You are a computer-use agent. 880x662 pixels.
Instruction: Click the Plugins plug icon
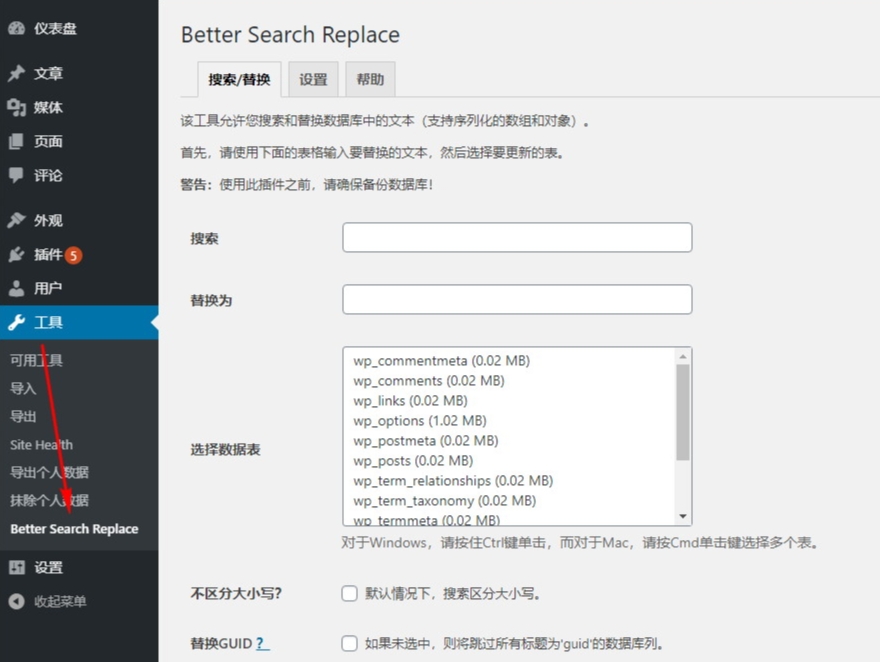(17, 255)
